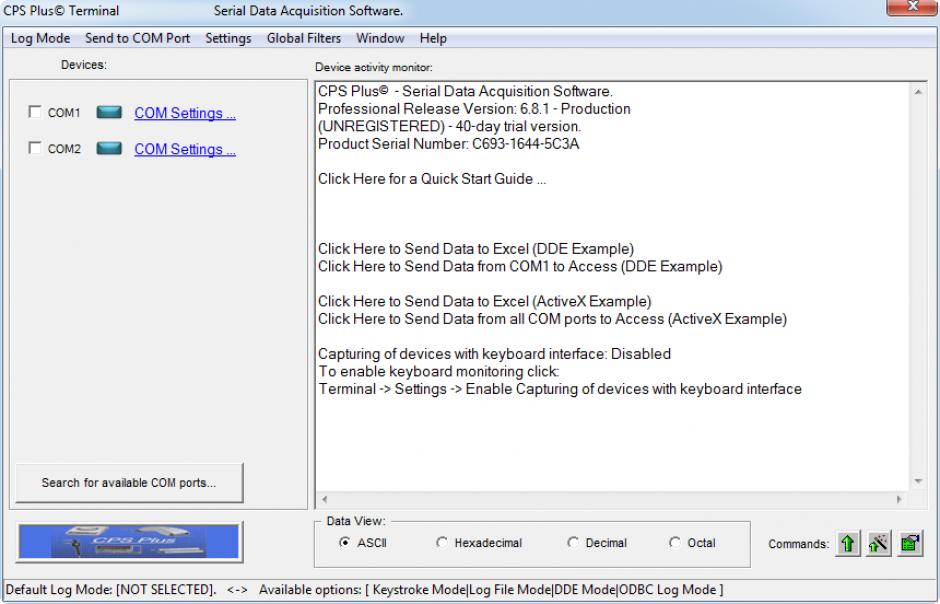Click the UNREGISTERED trial version line

450,126
